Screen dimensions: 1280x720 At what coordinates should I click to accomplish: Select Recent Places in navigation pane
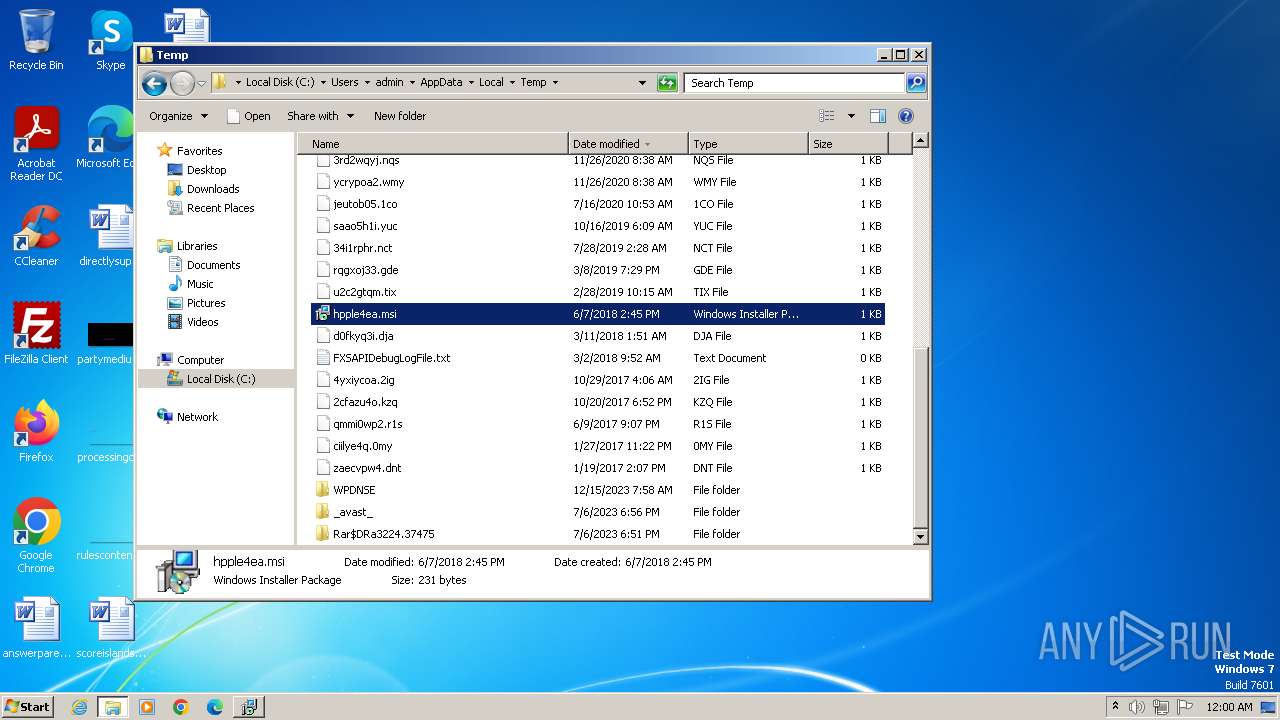coord(220,208)
